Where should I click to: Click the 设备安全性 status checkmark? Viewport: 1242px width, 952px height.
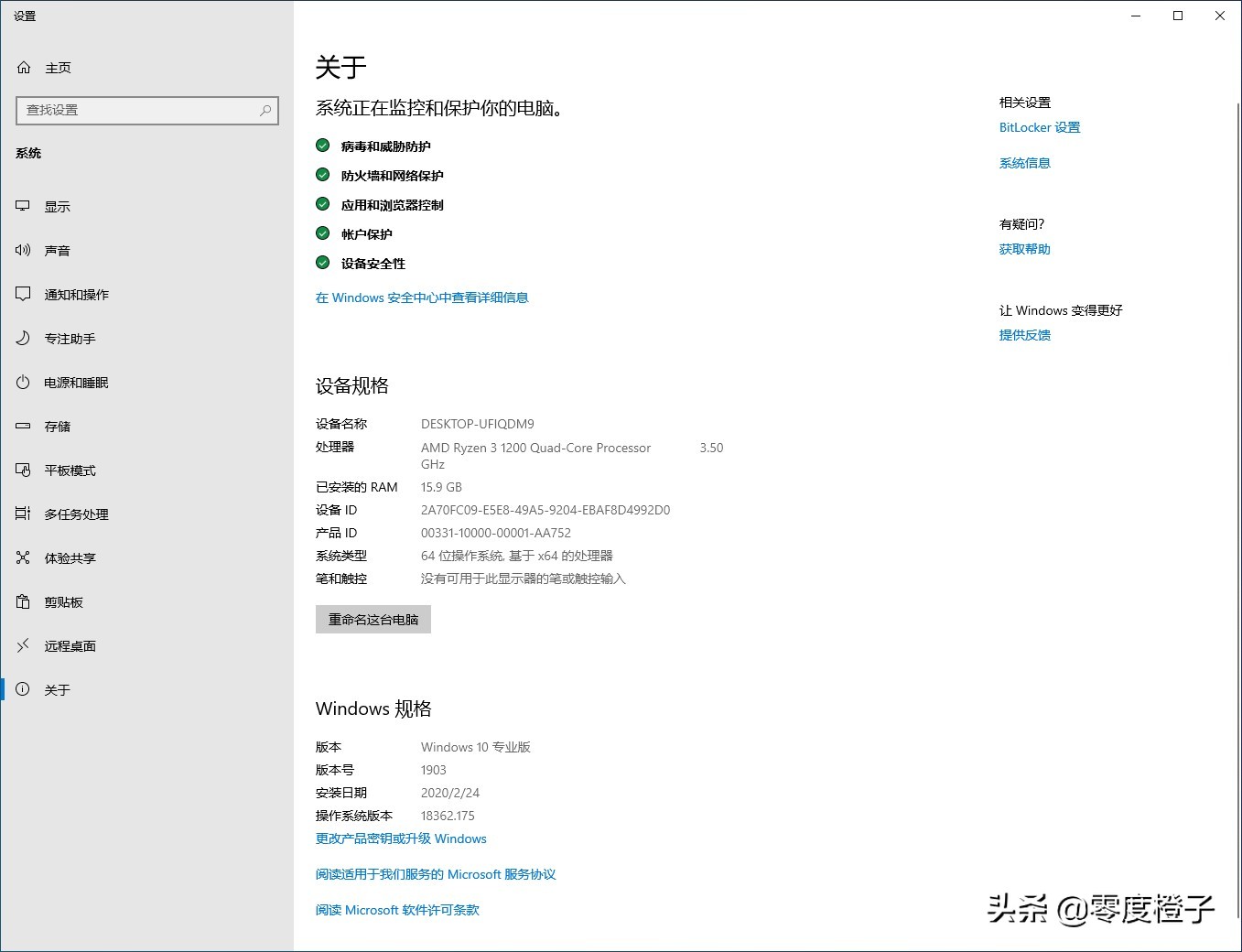pyautogui.click(x=322, y=262)
